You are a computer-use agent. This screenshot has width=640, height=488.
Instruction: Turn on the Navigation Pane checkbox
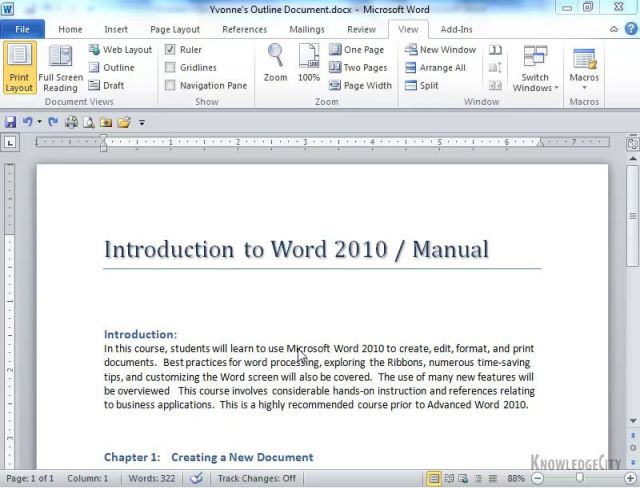(170, 86)
